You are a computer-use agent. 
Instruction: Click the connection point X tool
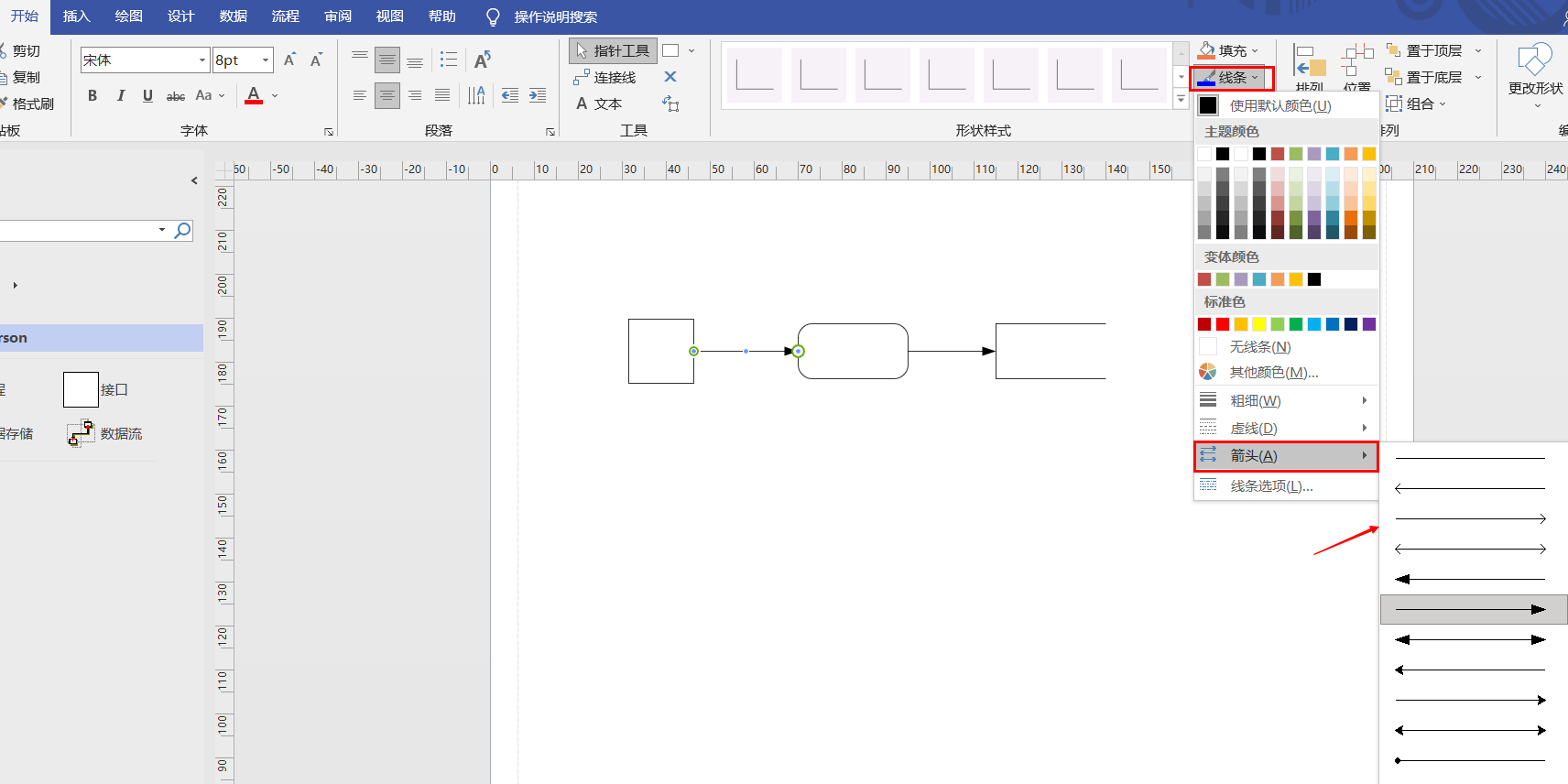(x=670, y=77)
